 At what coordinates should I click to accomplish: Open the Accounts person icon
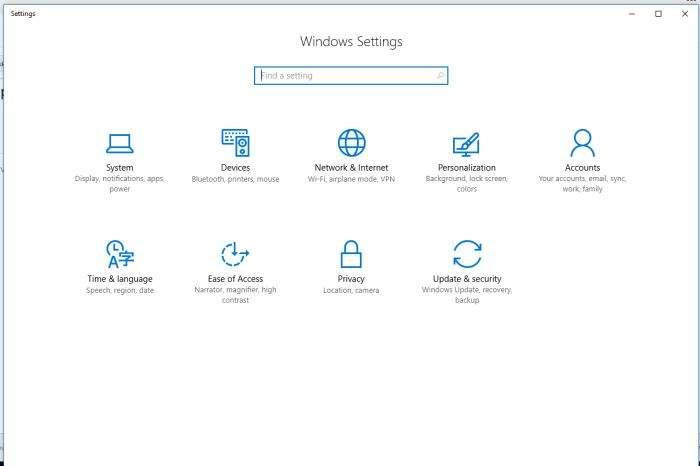pyautogui.click(x=583, y=143)
